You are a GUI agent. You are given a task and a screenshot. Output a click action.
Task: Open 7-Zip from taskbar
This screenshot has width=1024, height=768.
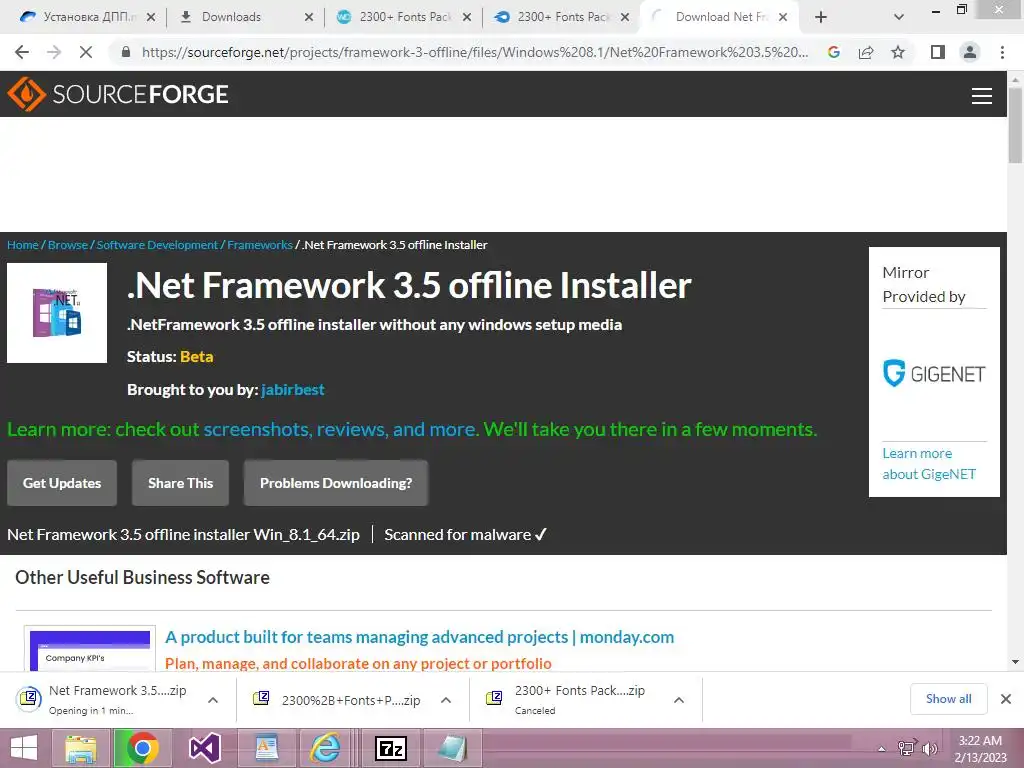point(391,748)
